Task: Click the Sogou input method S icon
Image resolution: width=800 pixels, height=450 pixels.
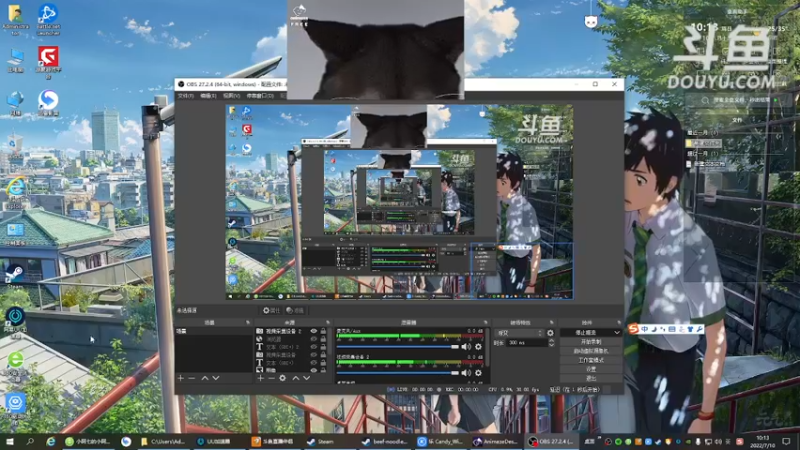Action: point(633,329)
